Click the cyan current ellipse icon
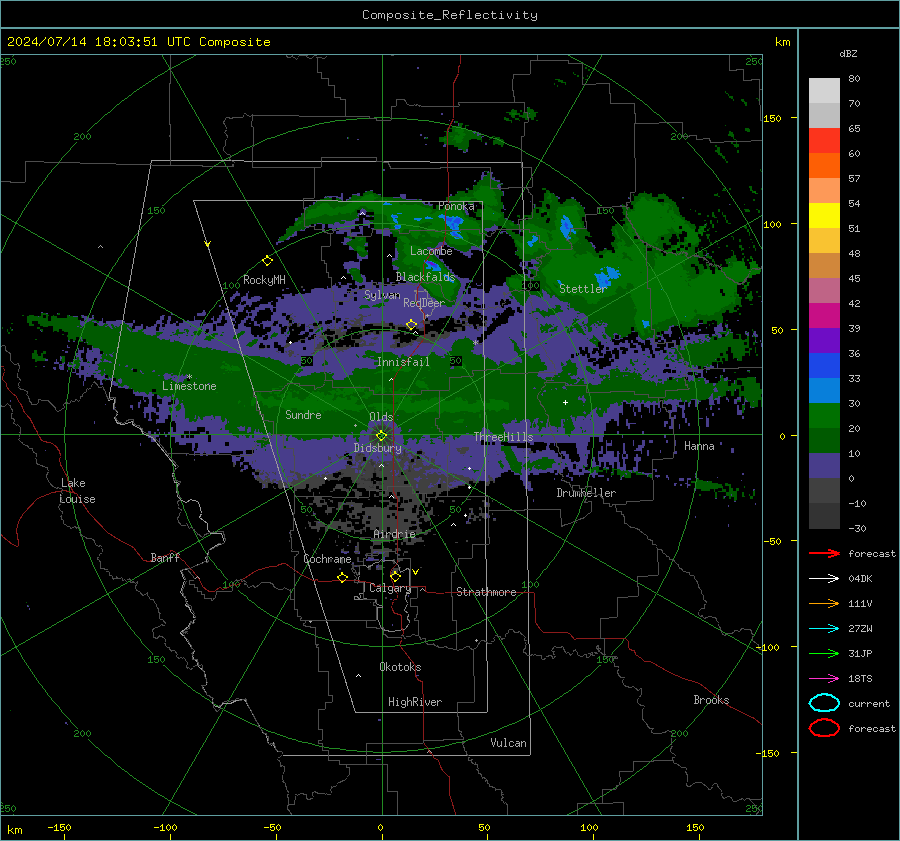 click(x=824, y=703)
